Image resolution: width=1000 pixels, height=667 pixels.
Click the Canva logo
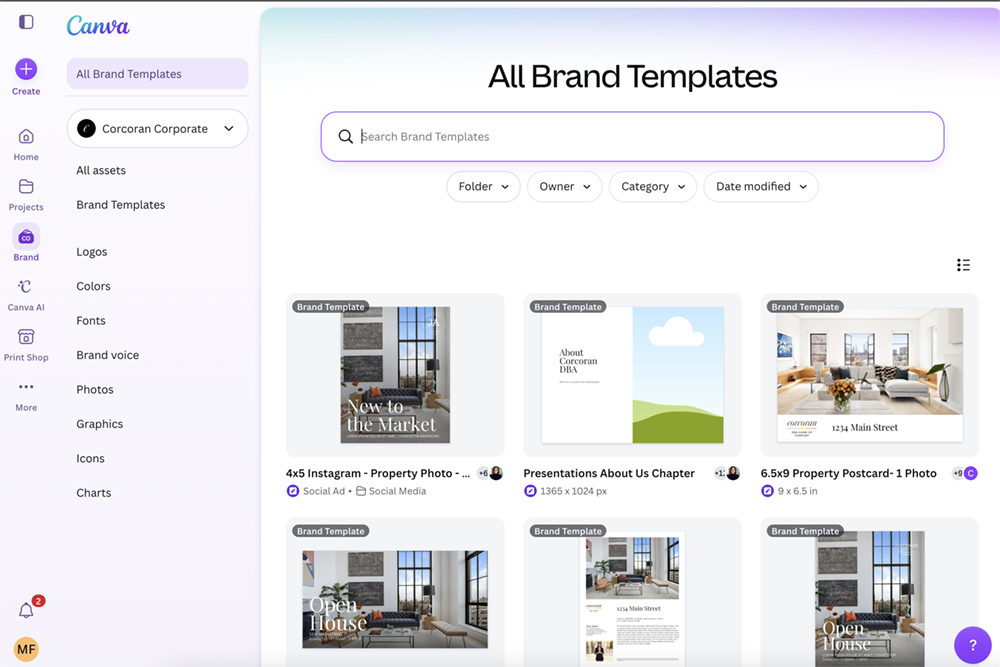[98, 26]
